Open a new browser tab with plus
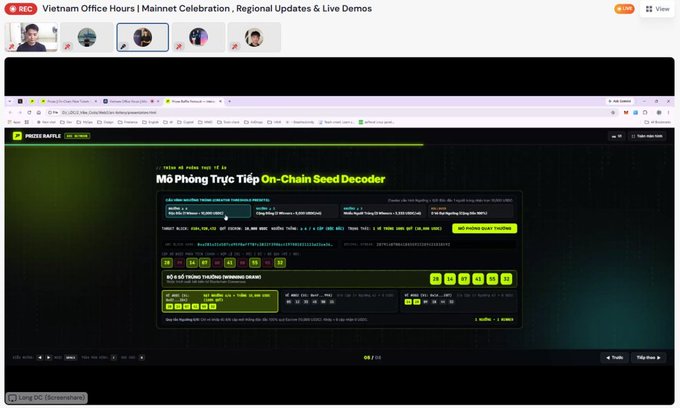Viewport: 680px width, 408px height. 229,101
